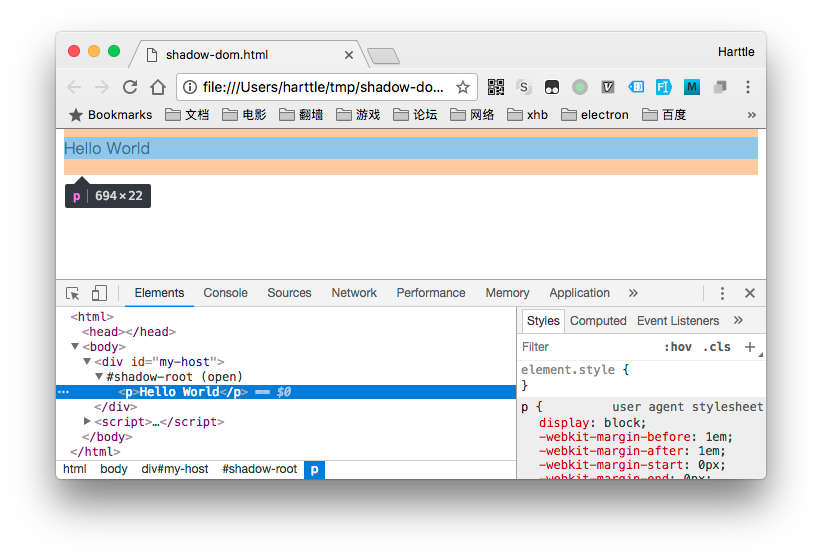Click the QR code extension icon
This screenshot has width=822, height=559.
coord(496,87)
